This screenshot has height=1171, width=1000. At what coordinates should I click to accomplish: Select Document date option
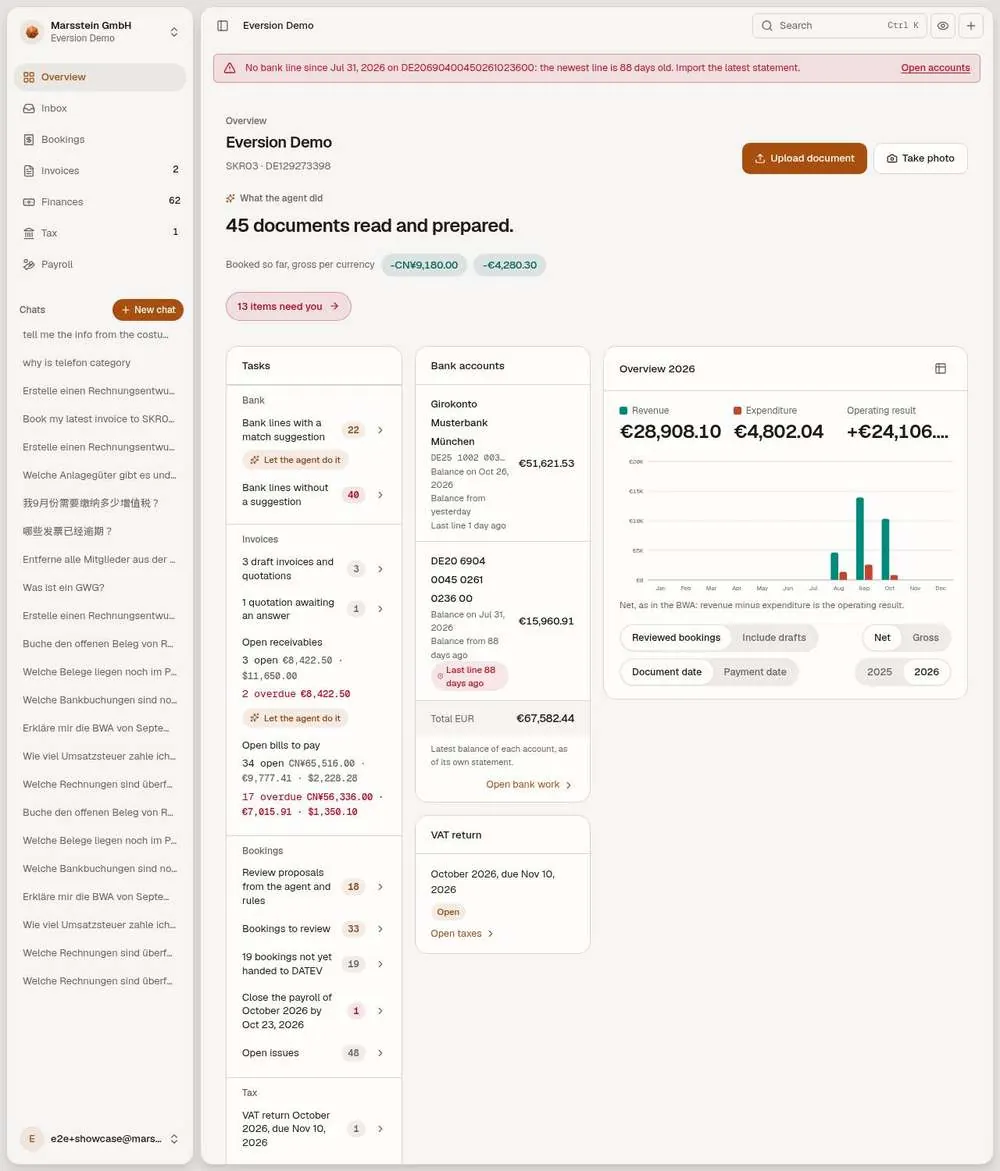[666, 672]
